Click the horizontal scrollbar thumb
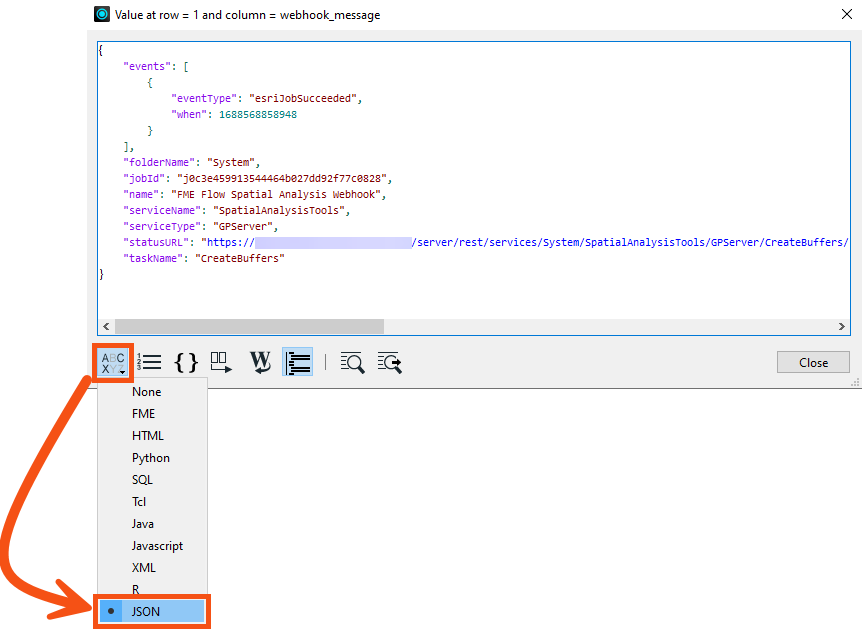Image resolution: width=862 pixels, height=630 pixels. click(249, 327)
